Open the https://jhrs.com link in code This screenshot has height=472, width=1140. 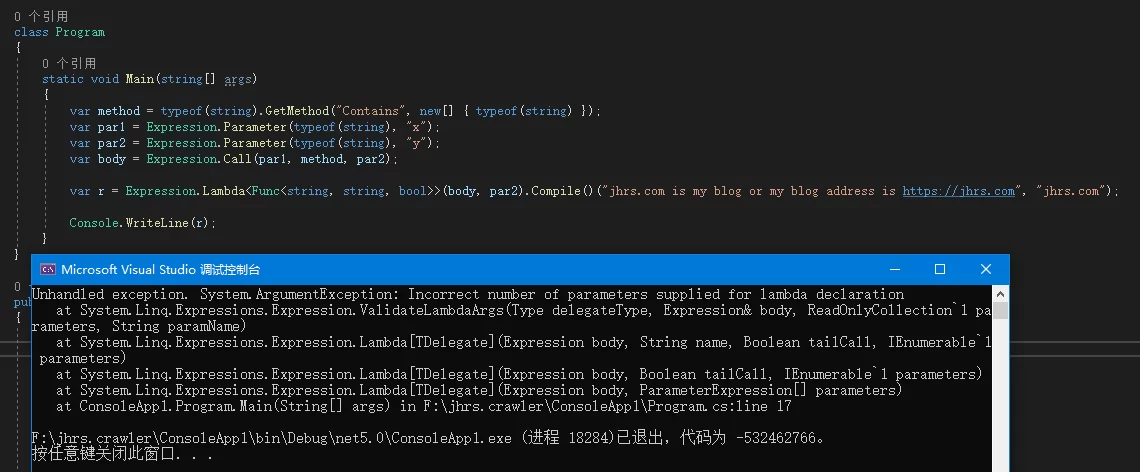coord(958,191)
